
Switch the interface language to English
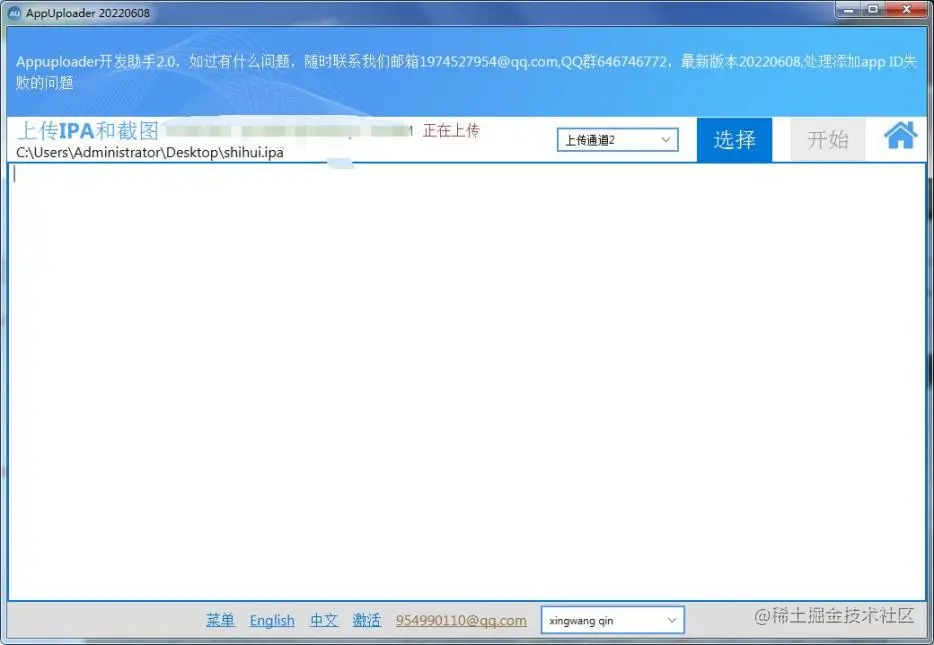click(x=271, y=620)
